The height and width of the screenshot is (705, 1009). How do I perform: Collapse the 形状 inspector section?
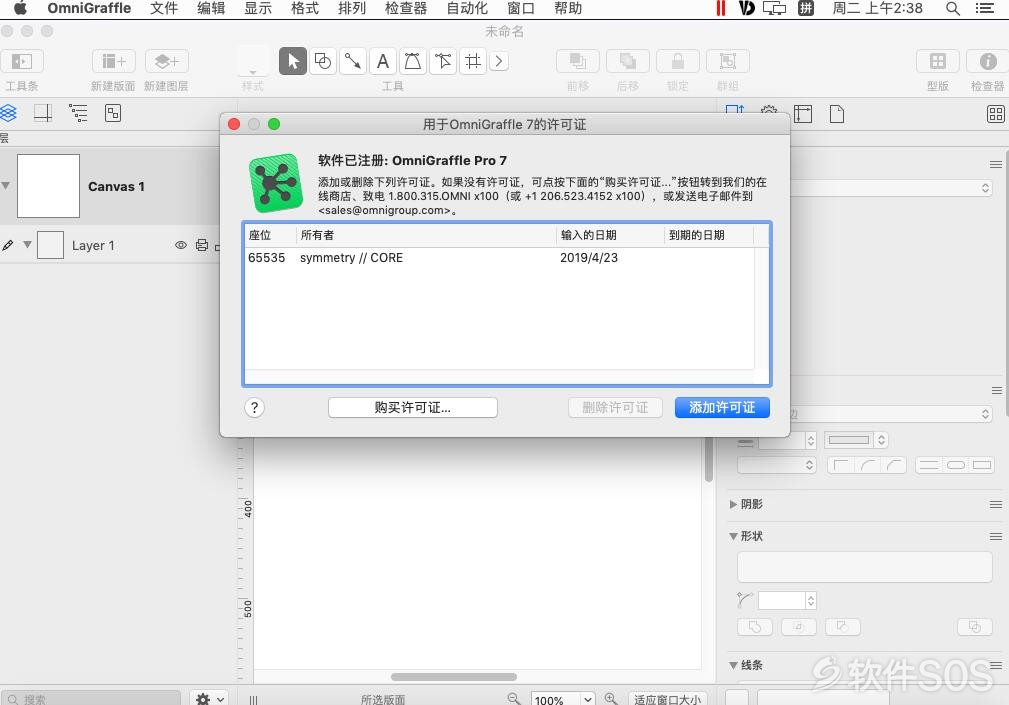click(733, 536)
